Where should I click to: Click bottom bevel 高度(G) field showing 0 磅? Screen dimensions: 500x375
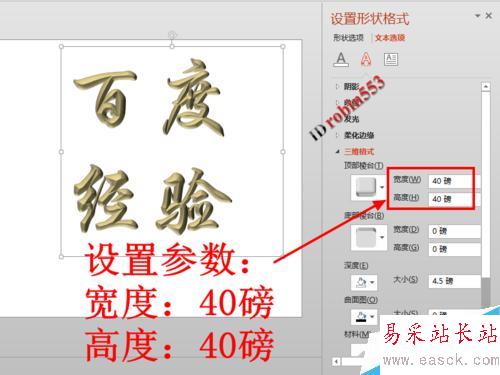pyautogui.click(x=454, y=249)
